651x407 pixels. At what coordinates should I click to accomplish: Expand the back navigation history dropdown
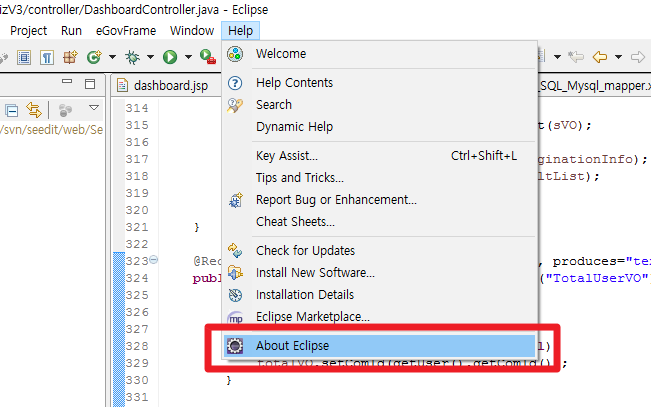pyautogui.click(x=618, y=57)
